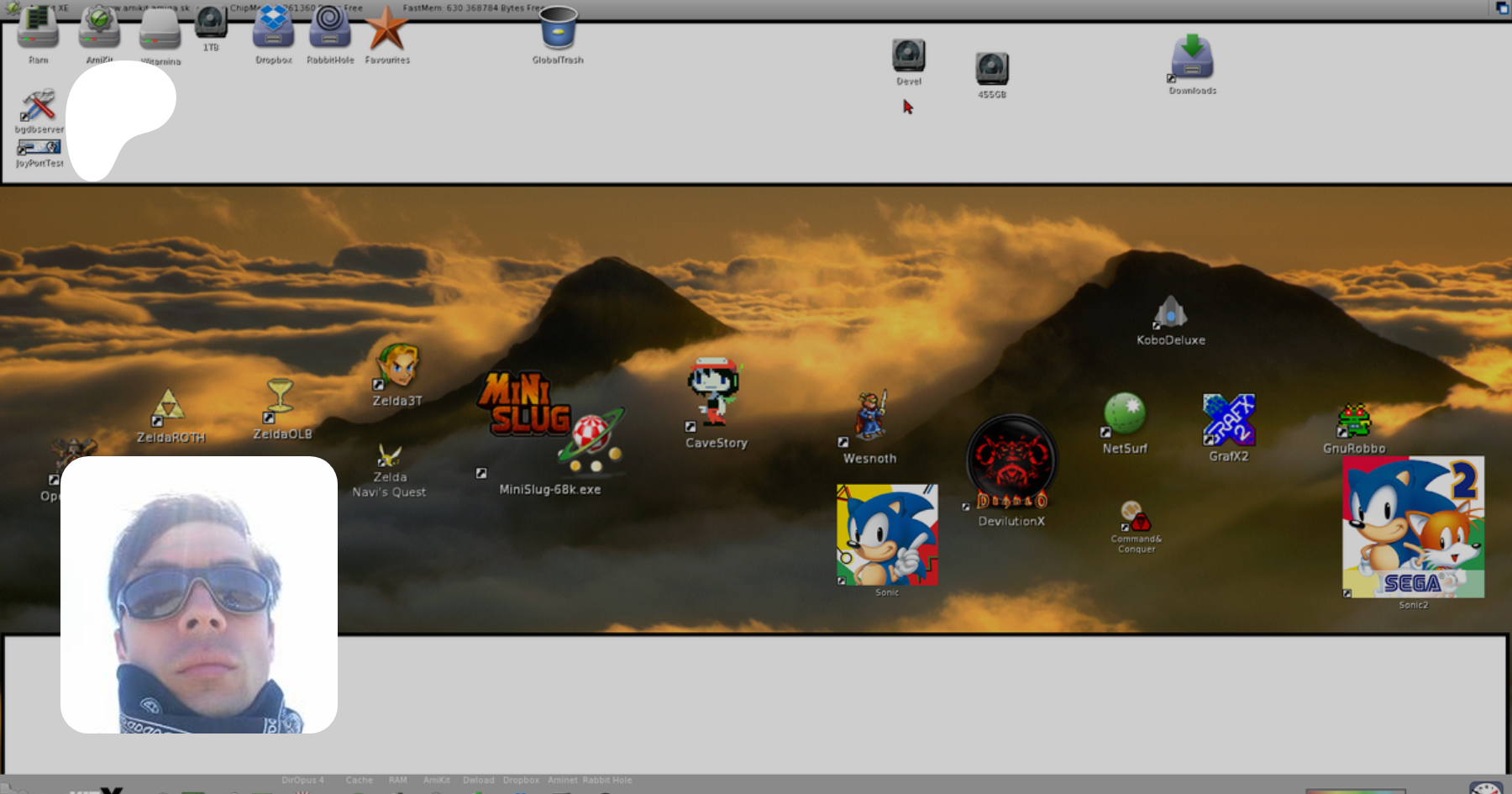Launch GnuRobbo game icon

pyautogui.click(x=1353, y=421)
